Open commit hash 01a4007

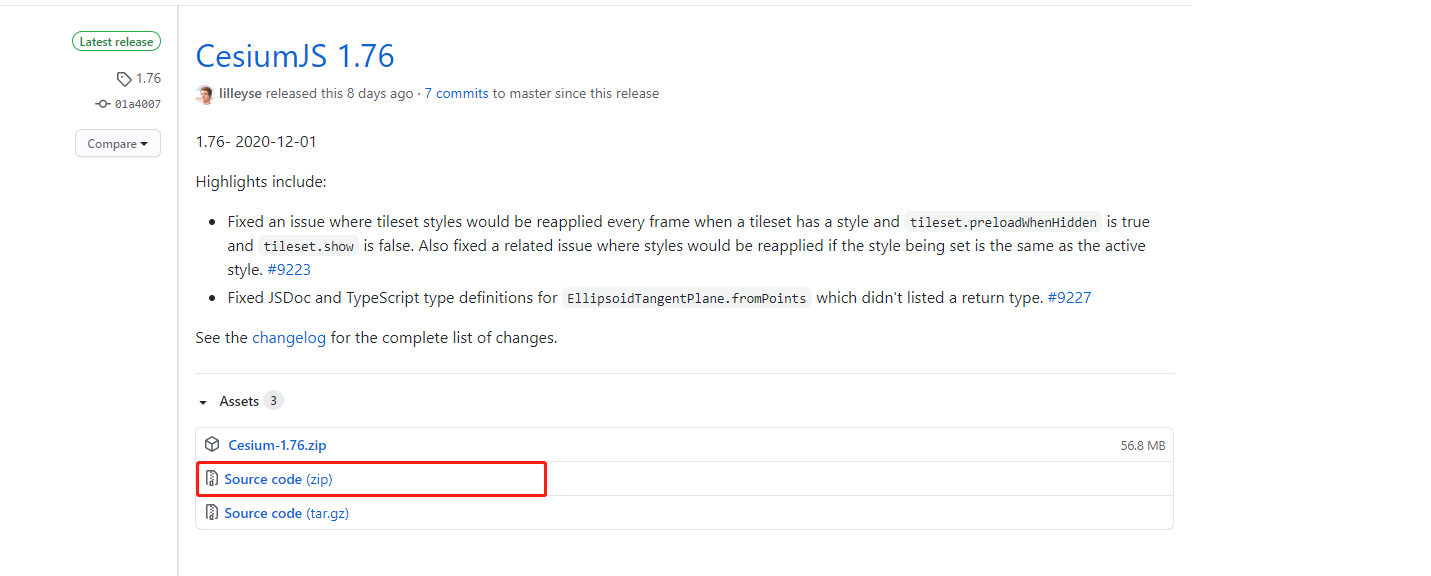138,104
